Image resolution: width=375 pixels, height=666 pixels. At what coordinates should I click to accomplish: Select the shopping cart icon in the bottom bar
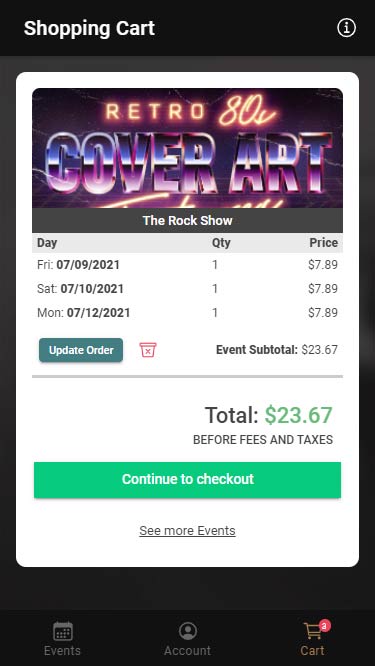313,631
